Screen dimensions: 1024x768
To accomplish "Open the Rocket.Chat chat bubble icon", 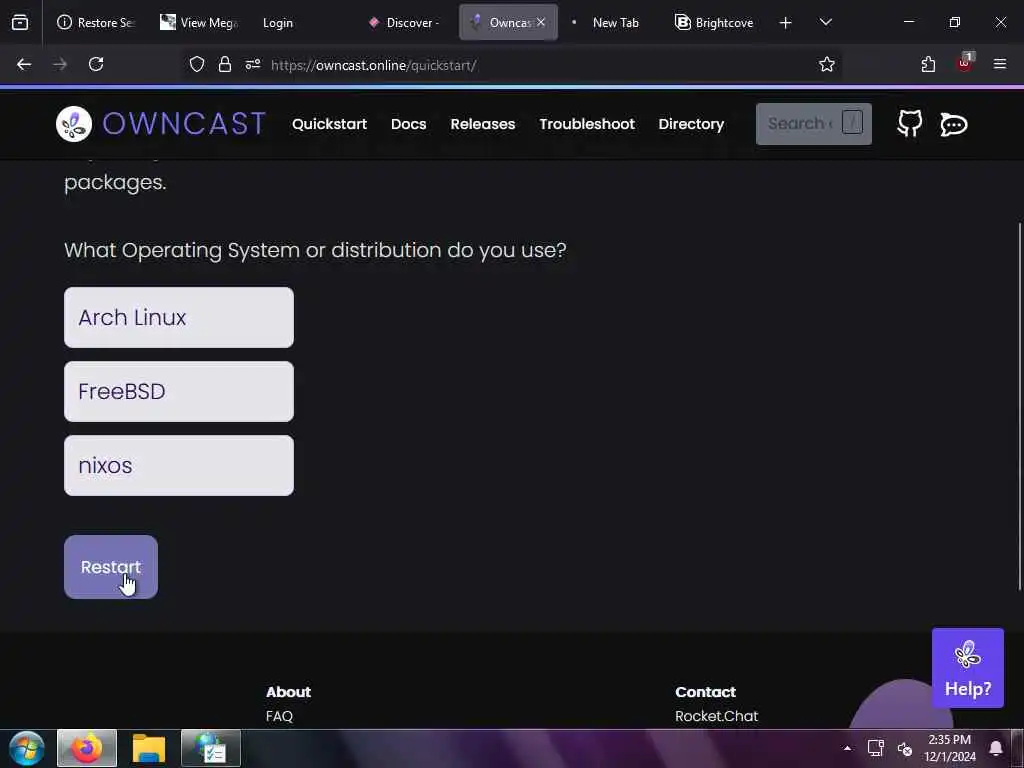I will pos(953,124).
